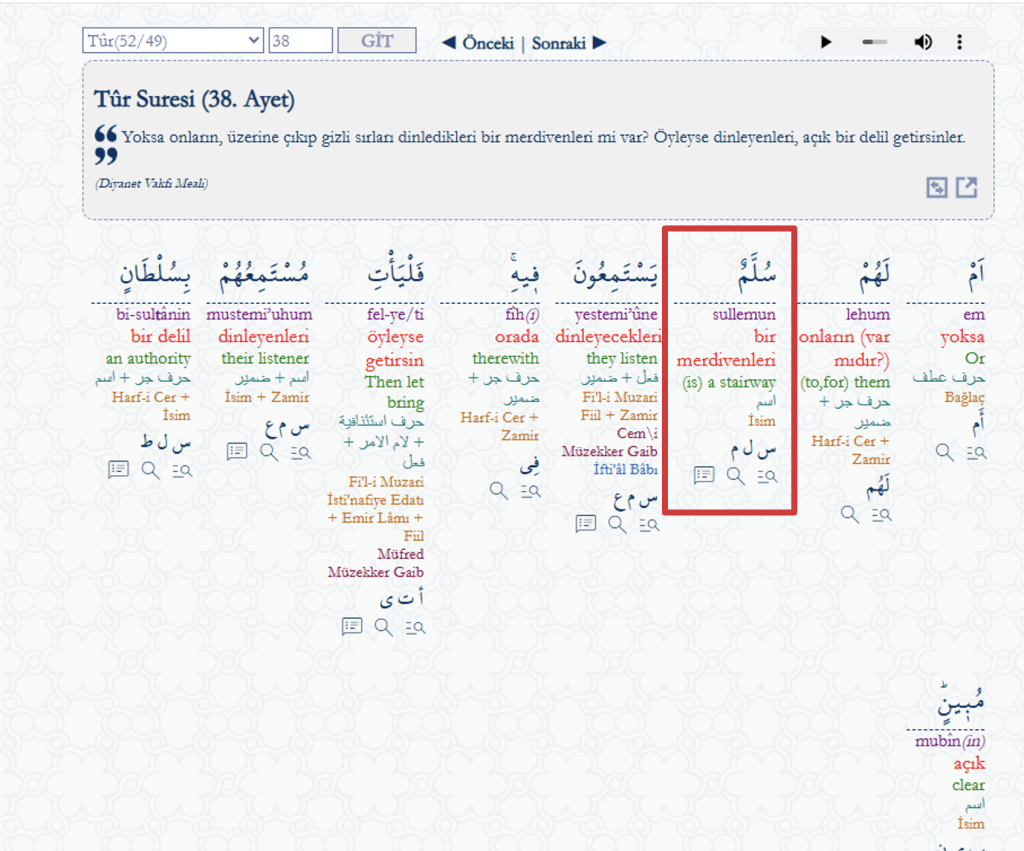Open the notes icon under fel-ye/ti

pyautogui.click(x=352, y=626)
